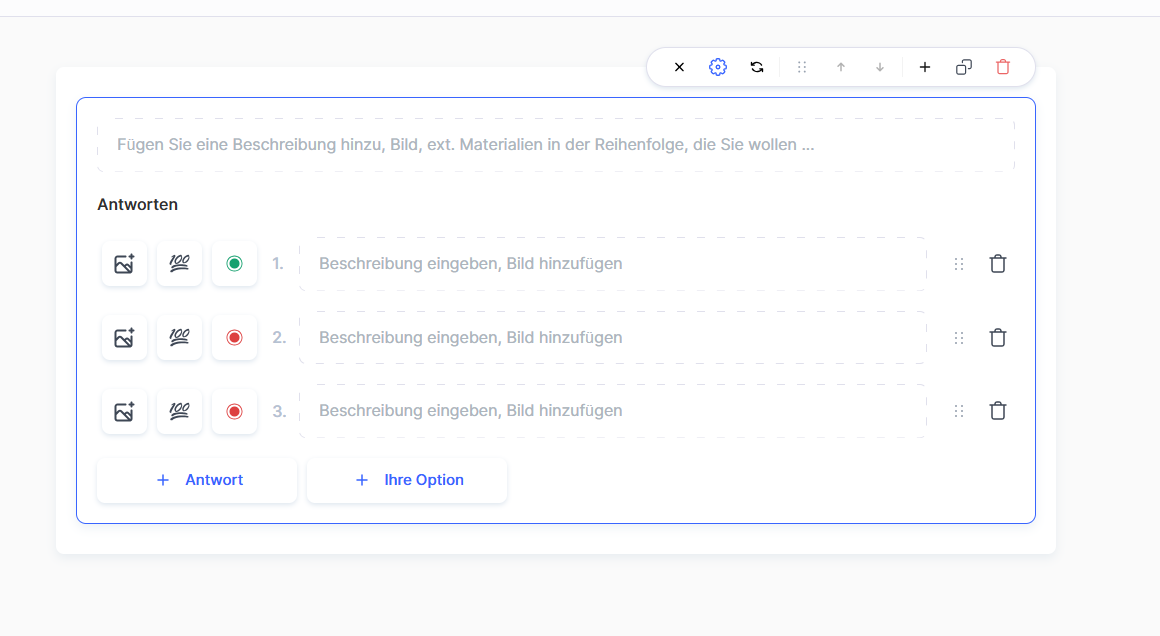Click the duplicate block icon in toolbar
Image resolution: width=1160 pixels, height=636 pixels.
(x=964, y=67)
